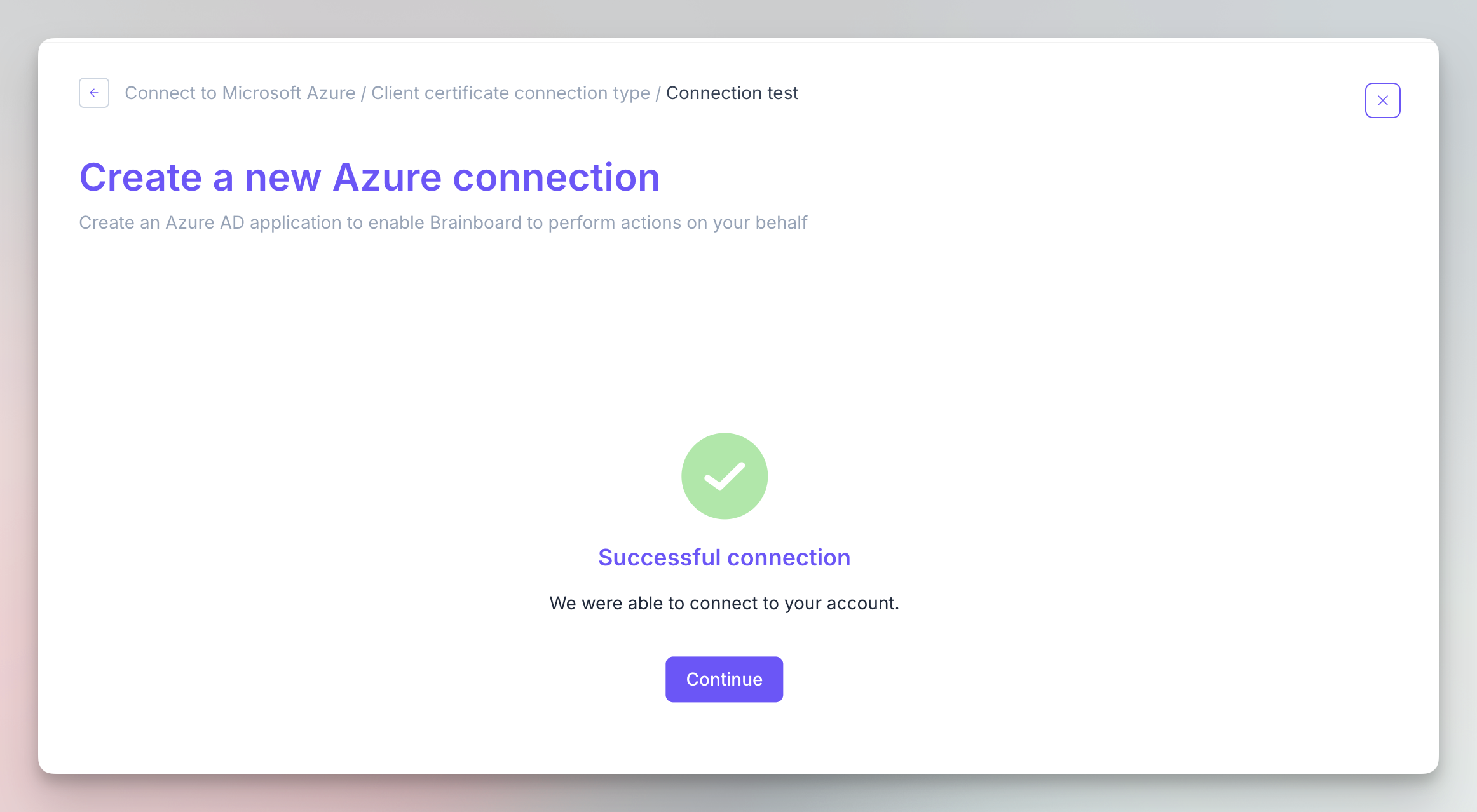This screenshot has height=812, width=1477.
Task: Click the Successful connection heading
Action: tap(724, 557)
